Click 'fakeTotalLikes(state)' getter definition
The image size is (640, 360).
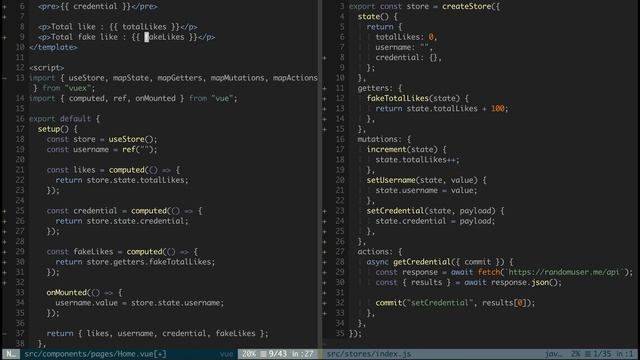(413, 98)
